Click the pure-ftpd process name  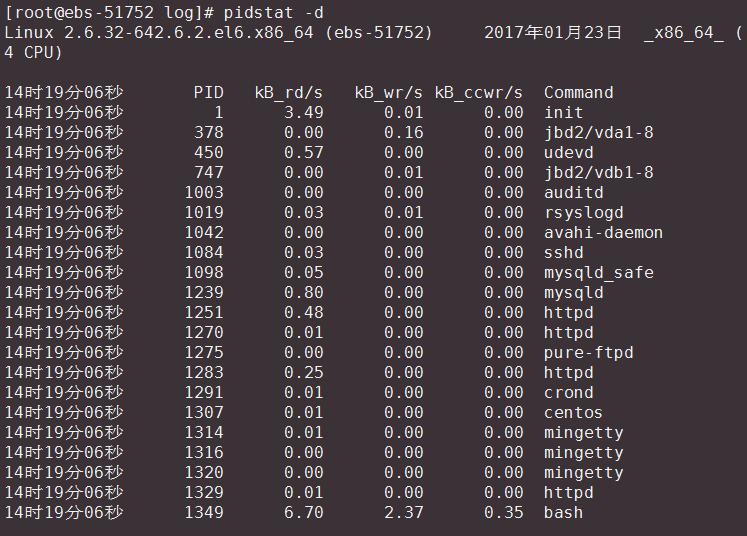[x=589, y=353]
